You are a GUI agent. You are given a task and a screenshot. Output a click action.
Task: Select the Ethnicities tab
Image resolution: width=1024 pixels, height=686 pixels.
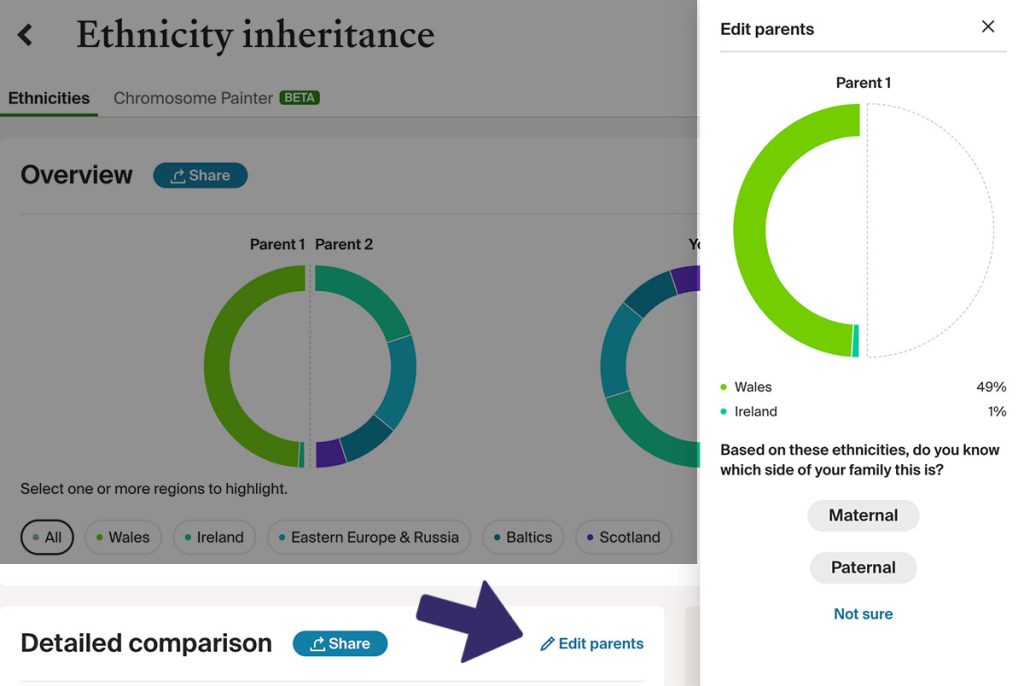pyautogui.click(x=48, y=98)
